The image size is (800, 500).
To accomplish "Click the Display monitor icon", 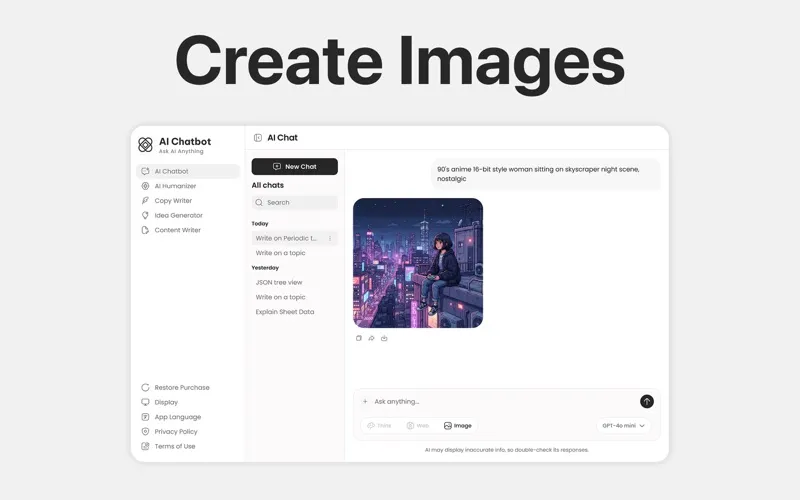I will click(x=145, y=403).
